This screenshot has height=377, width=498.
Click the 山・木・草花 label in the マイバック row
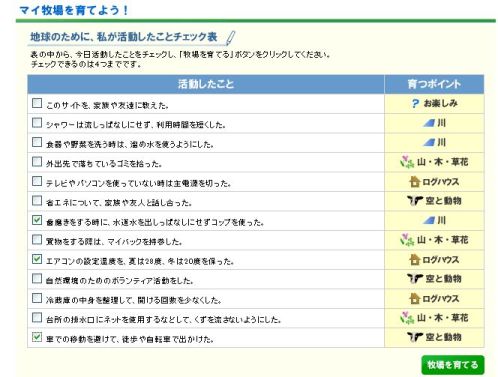(x=443, y=240)
